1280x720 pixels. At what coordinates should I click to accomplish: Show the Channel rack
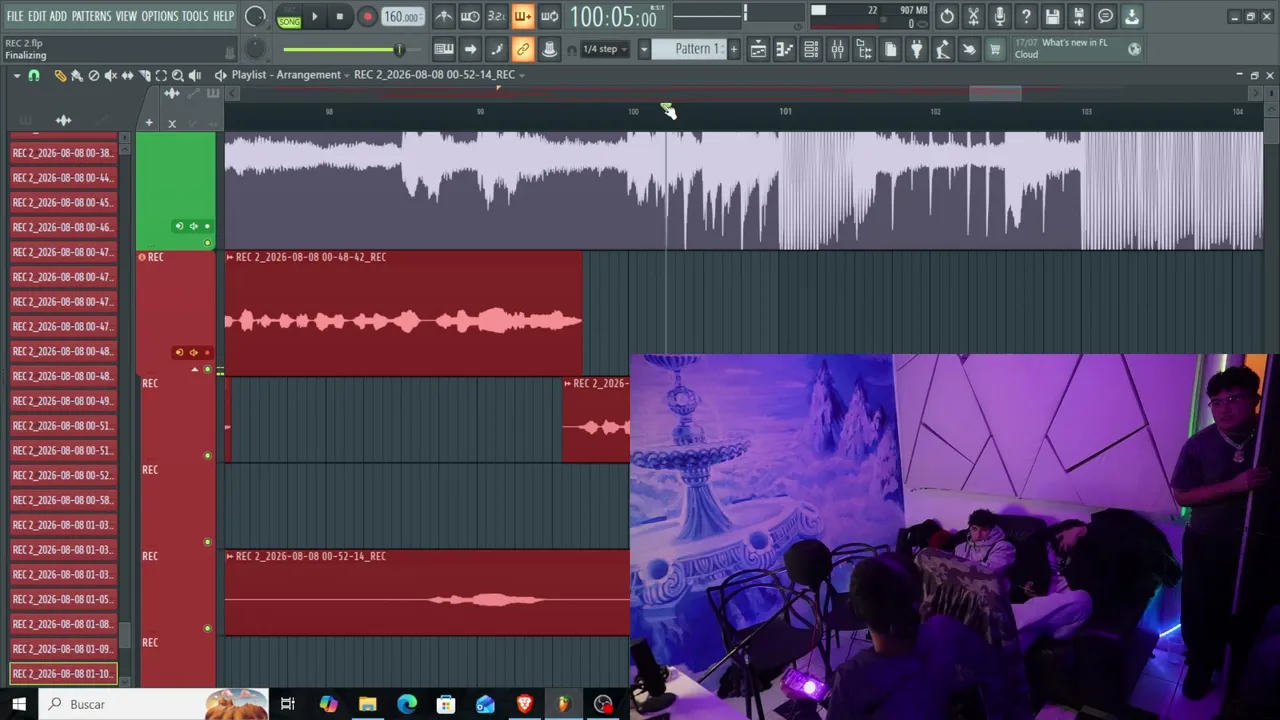[x=811, y=49]
